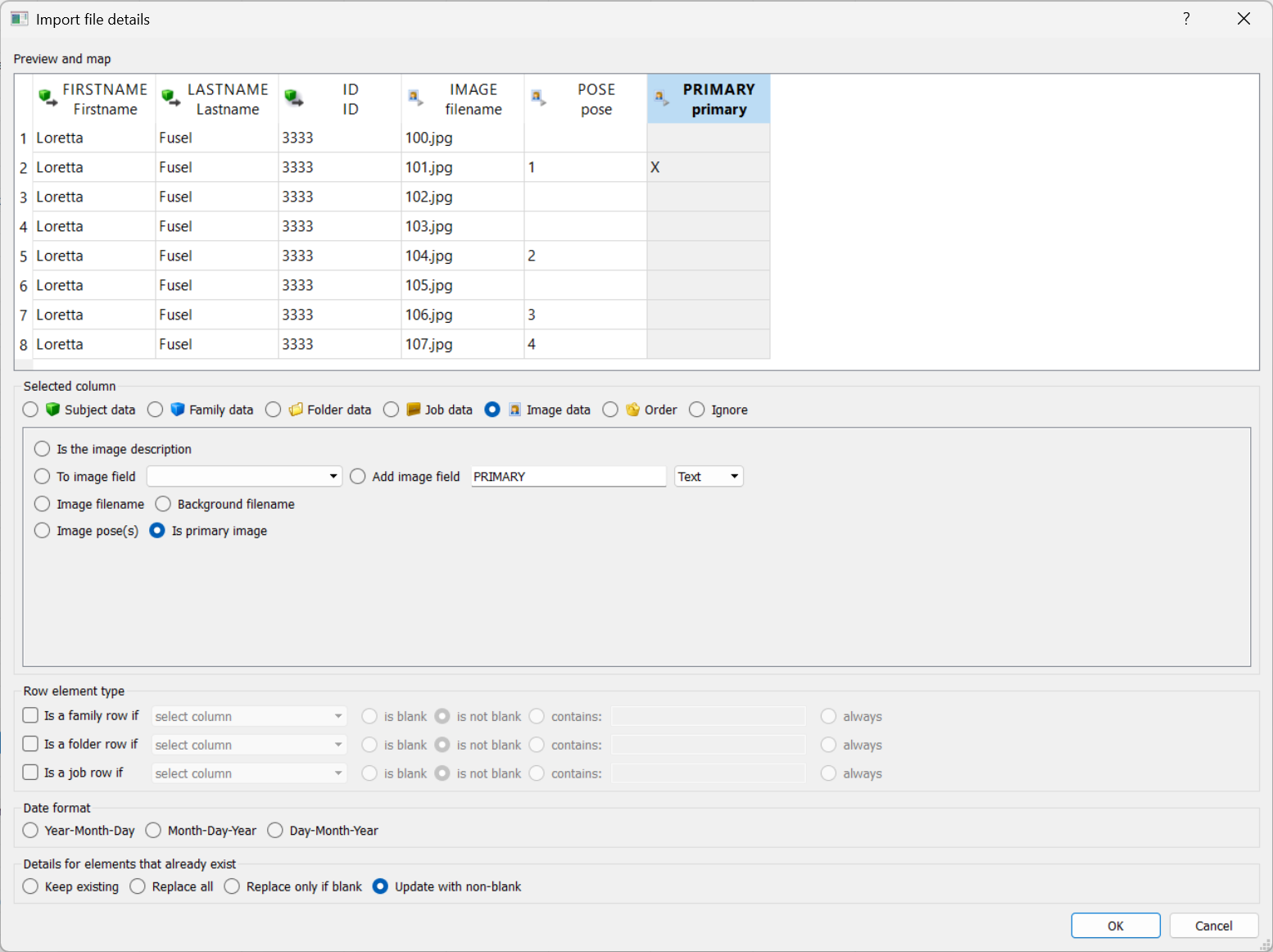Click the yellow Folder data icon
The image size is (1273, 952).
296,409
